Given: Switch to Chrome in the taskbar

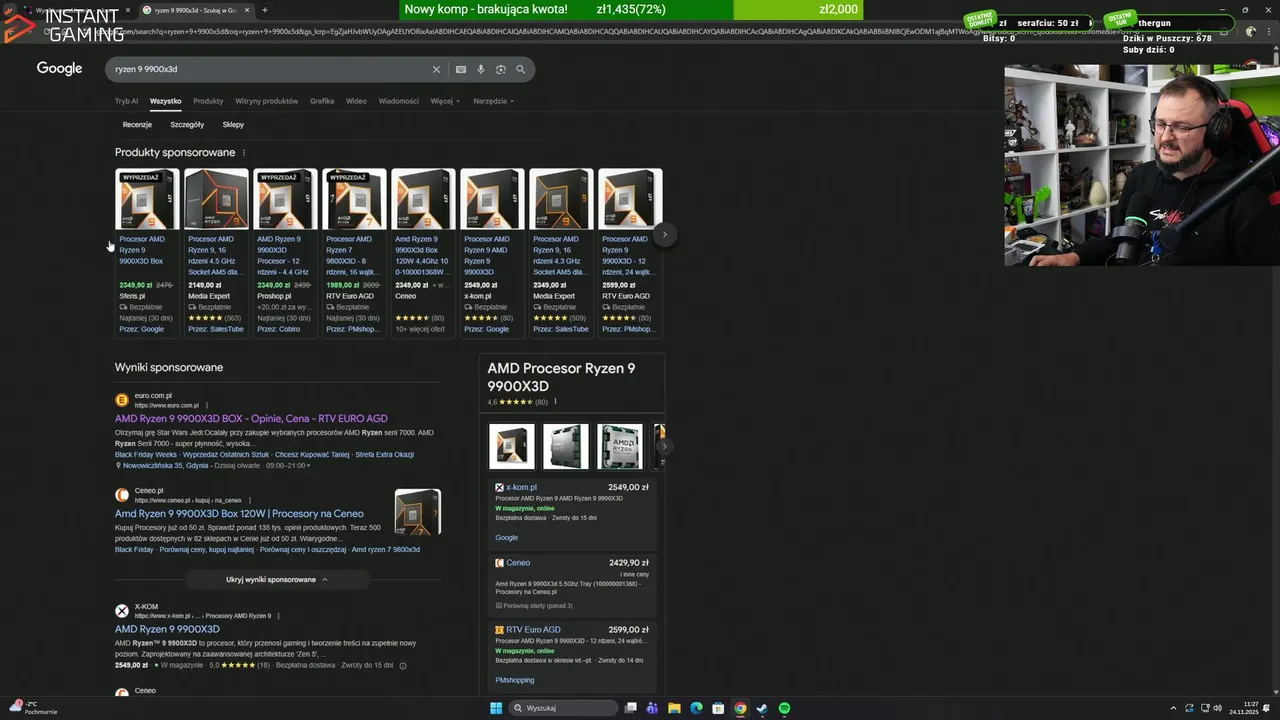Looking at the screenshot, I should (740, 708).
